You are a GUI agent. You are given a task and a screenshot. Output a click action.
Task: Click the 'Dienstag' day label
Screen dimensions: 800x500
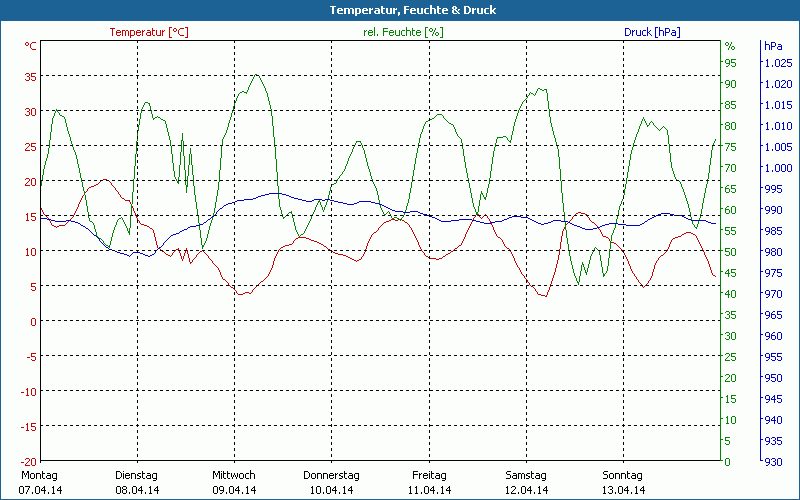(x=136, y=475)
